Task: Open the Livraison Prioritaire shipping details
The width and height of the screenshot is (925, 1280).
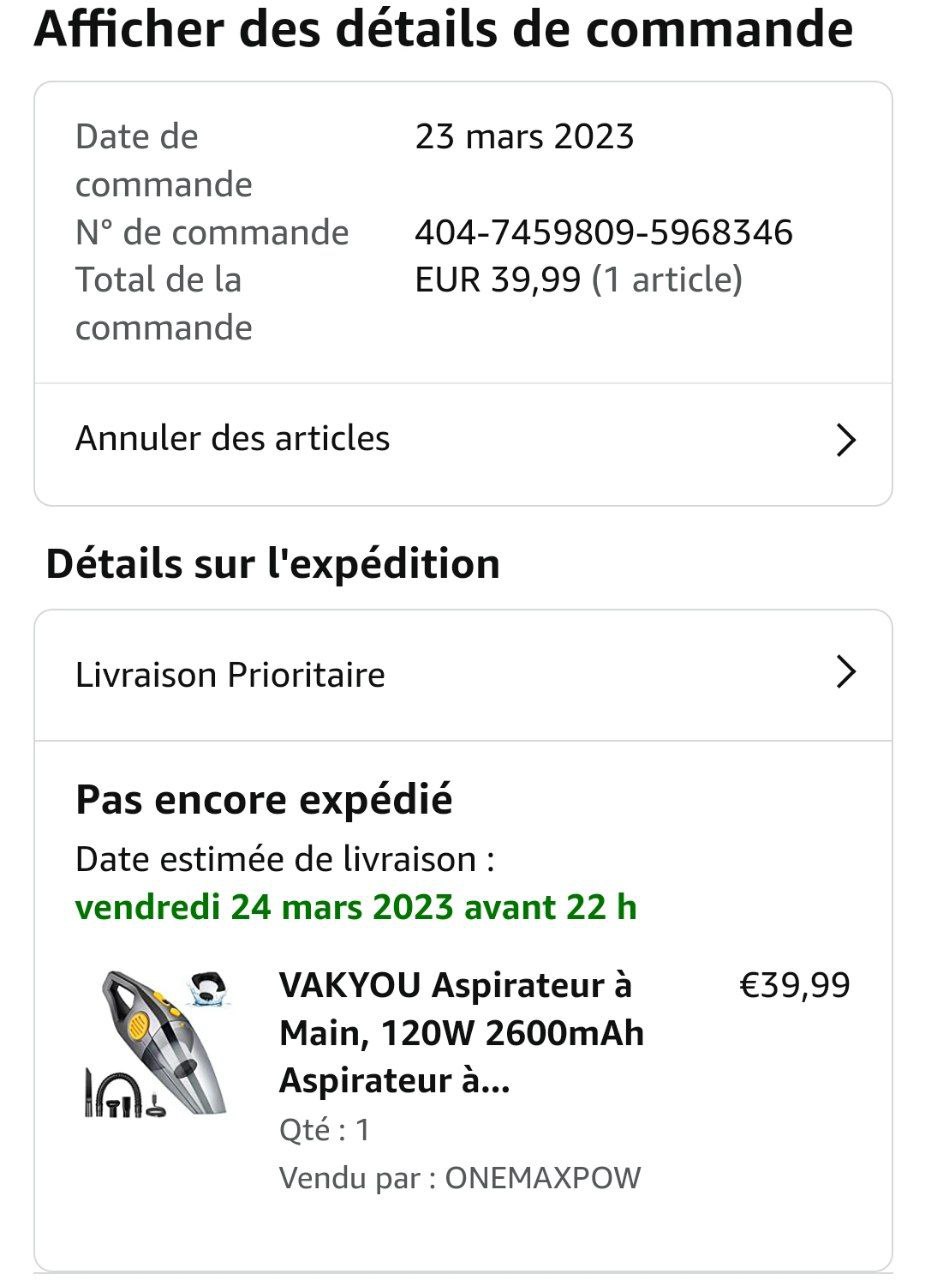Action: pos(463,675)
